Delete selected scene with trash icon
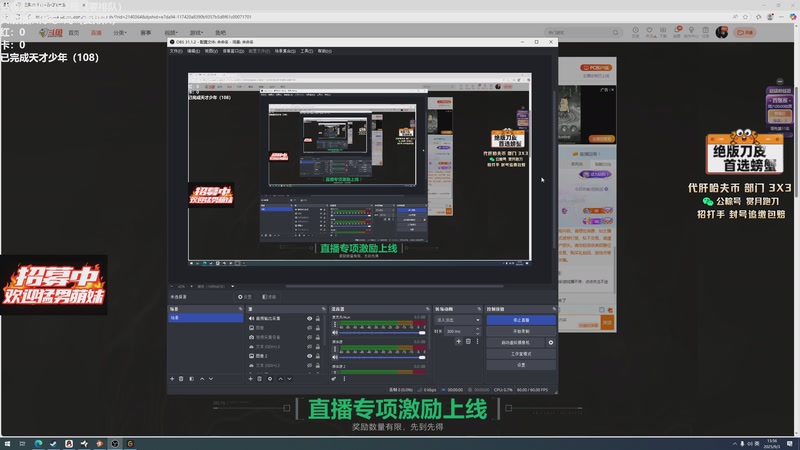The image size is (800, 450). (181, 379)
